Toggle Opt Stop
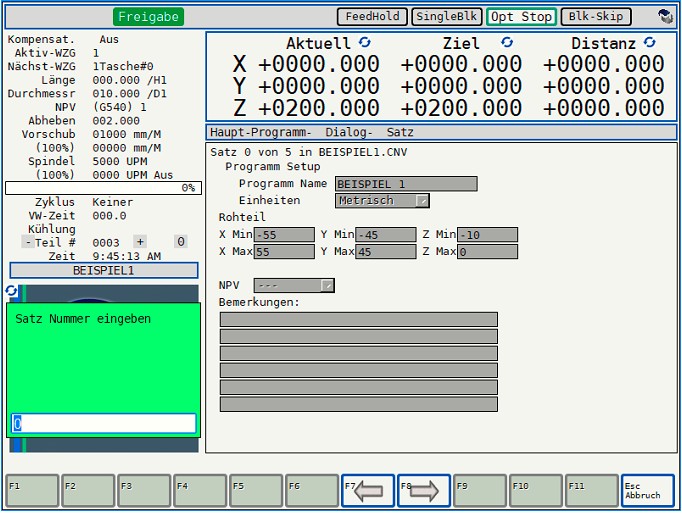The width and height of the screenshot is (682, 513). pos(521,17)
